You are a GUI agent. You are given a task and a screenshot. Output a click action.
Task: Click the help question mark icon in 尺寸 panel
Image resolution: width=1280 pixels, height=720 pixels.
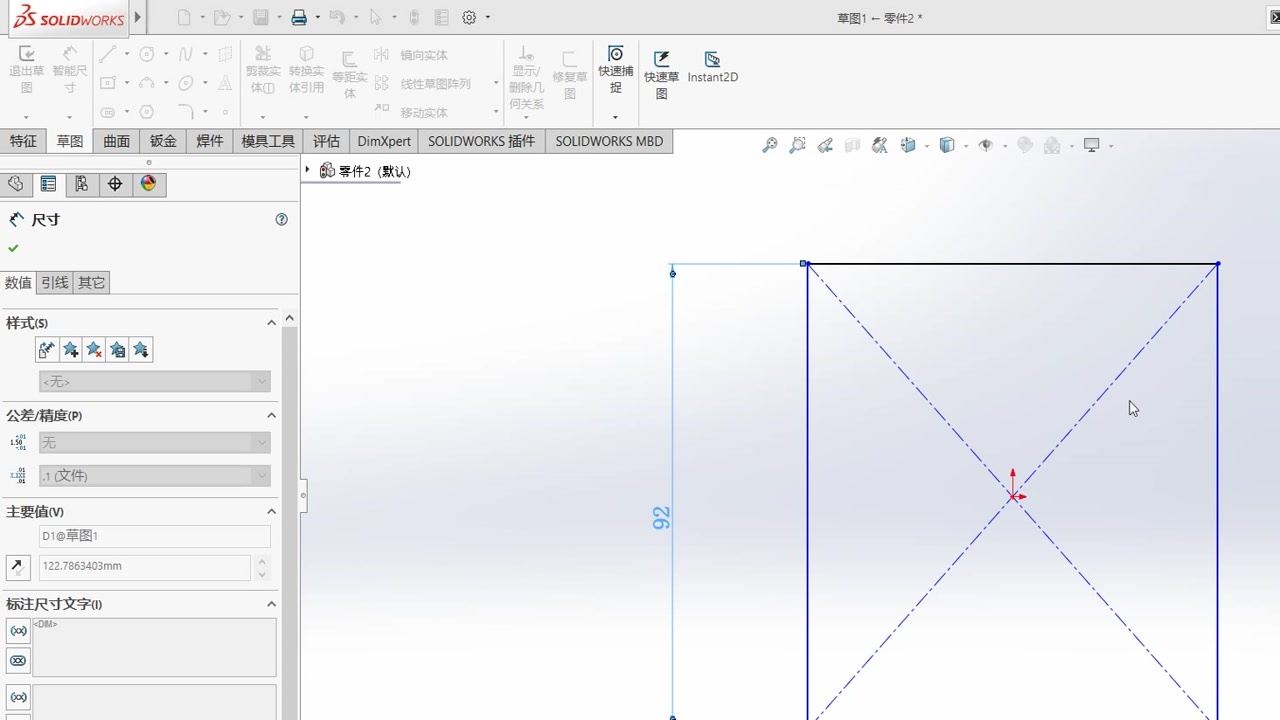tap(281, 220)
